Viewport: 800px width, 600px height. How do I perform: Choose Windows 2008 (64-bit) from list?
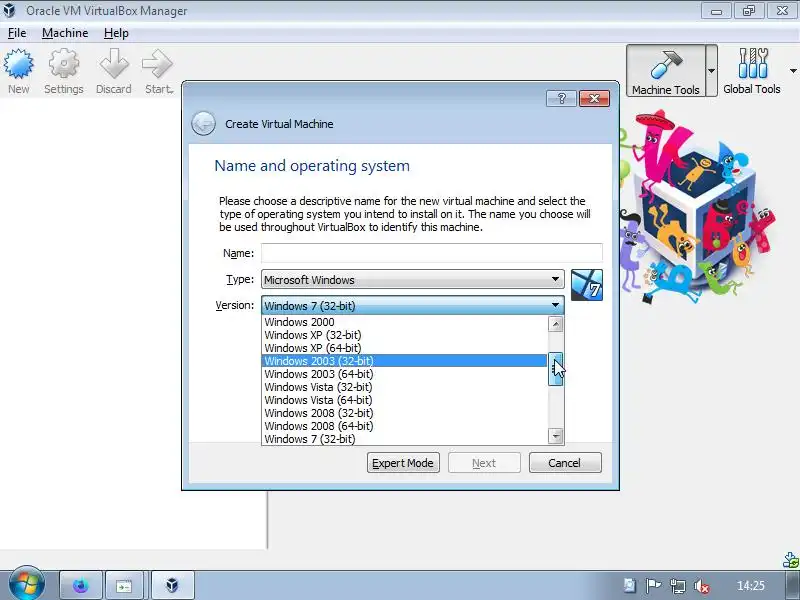[405, 426]
